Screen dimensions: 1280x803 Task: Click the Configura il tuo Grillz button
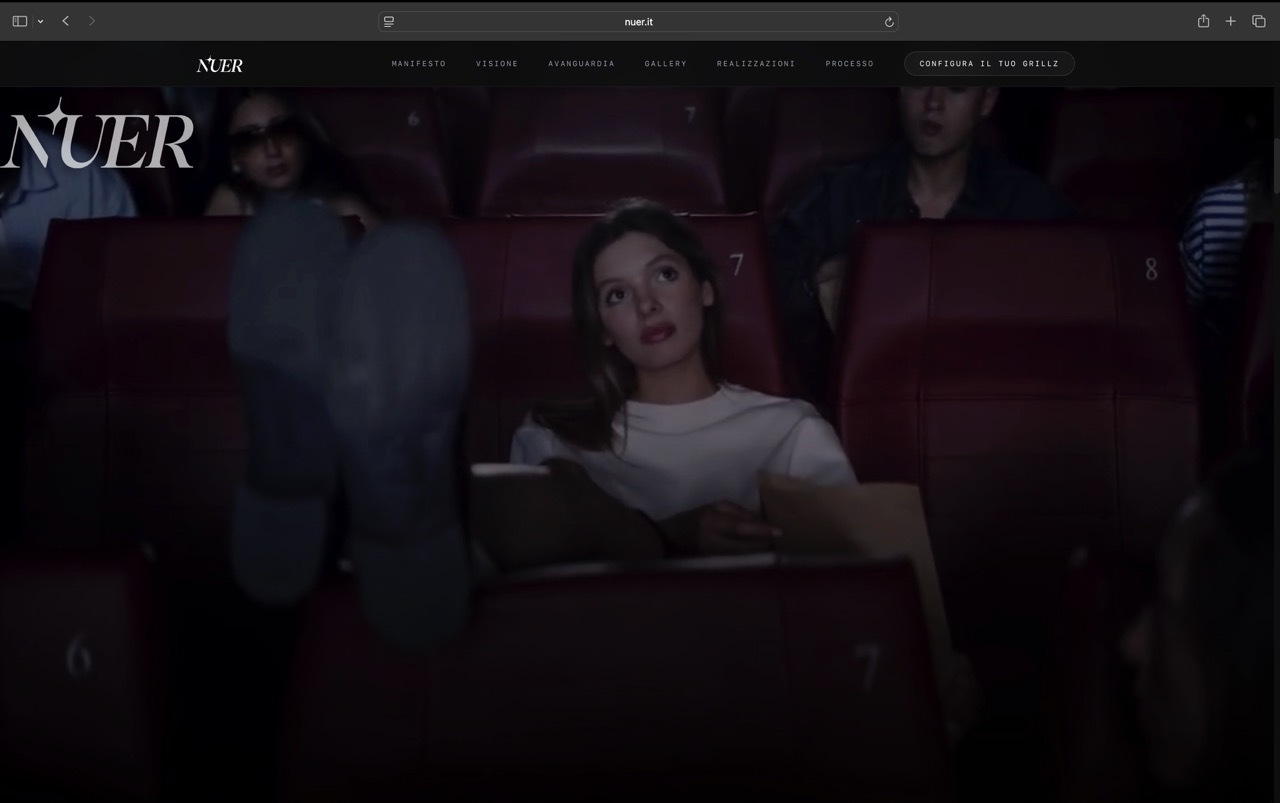point(989,64)
